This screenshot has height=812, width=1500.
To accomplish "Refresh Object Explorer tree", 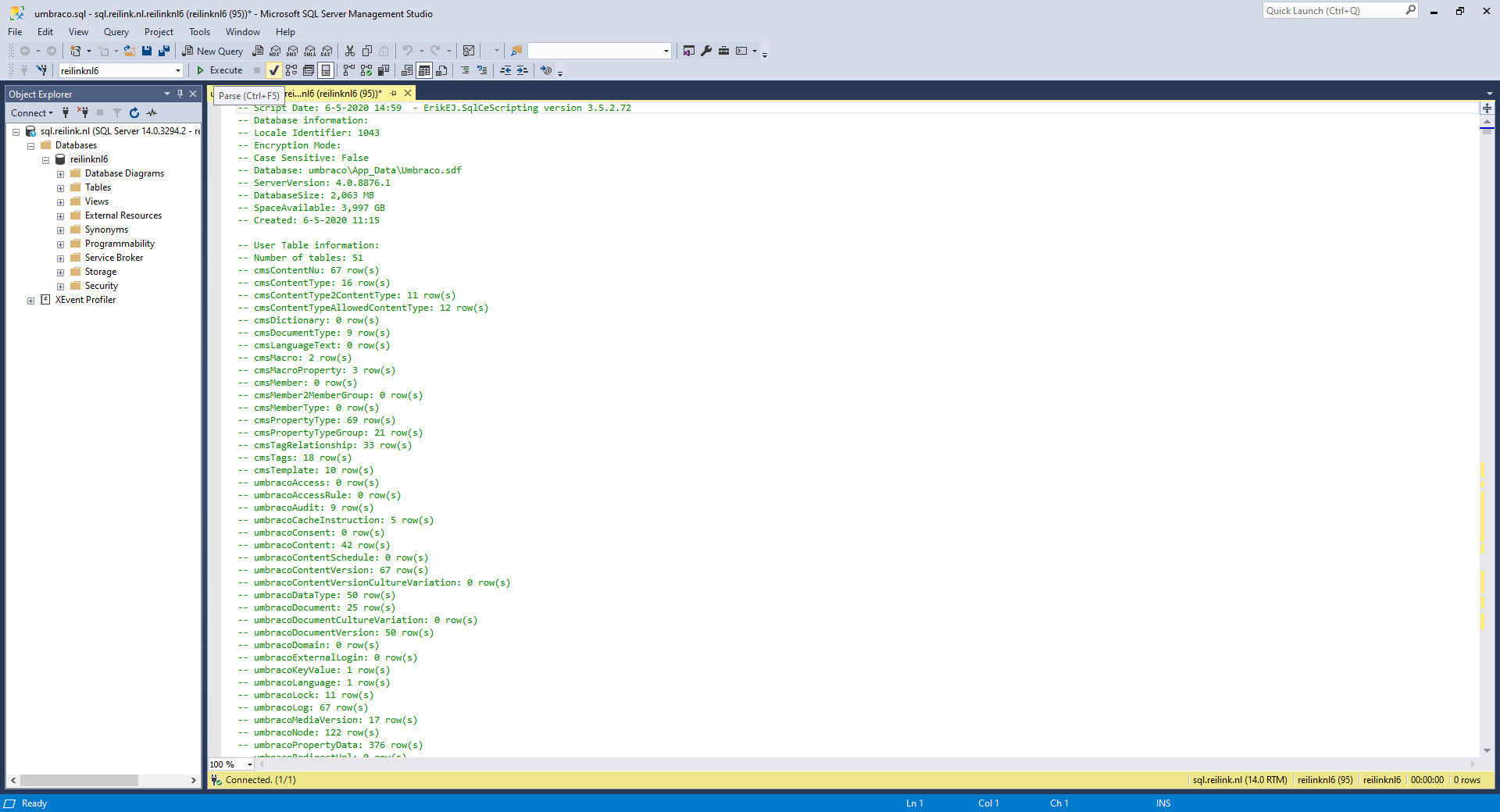I will [x=134, y=113].
